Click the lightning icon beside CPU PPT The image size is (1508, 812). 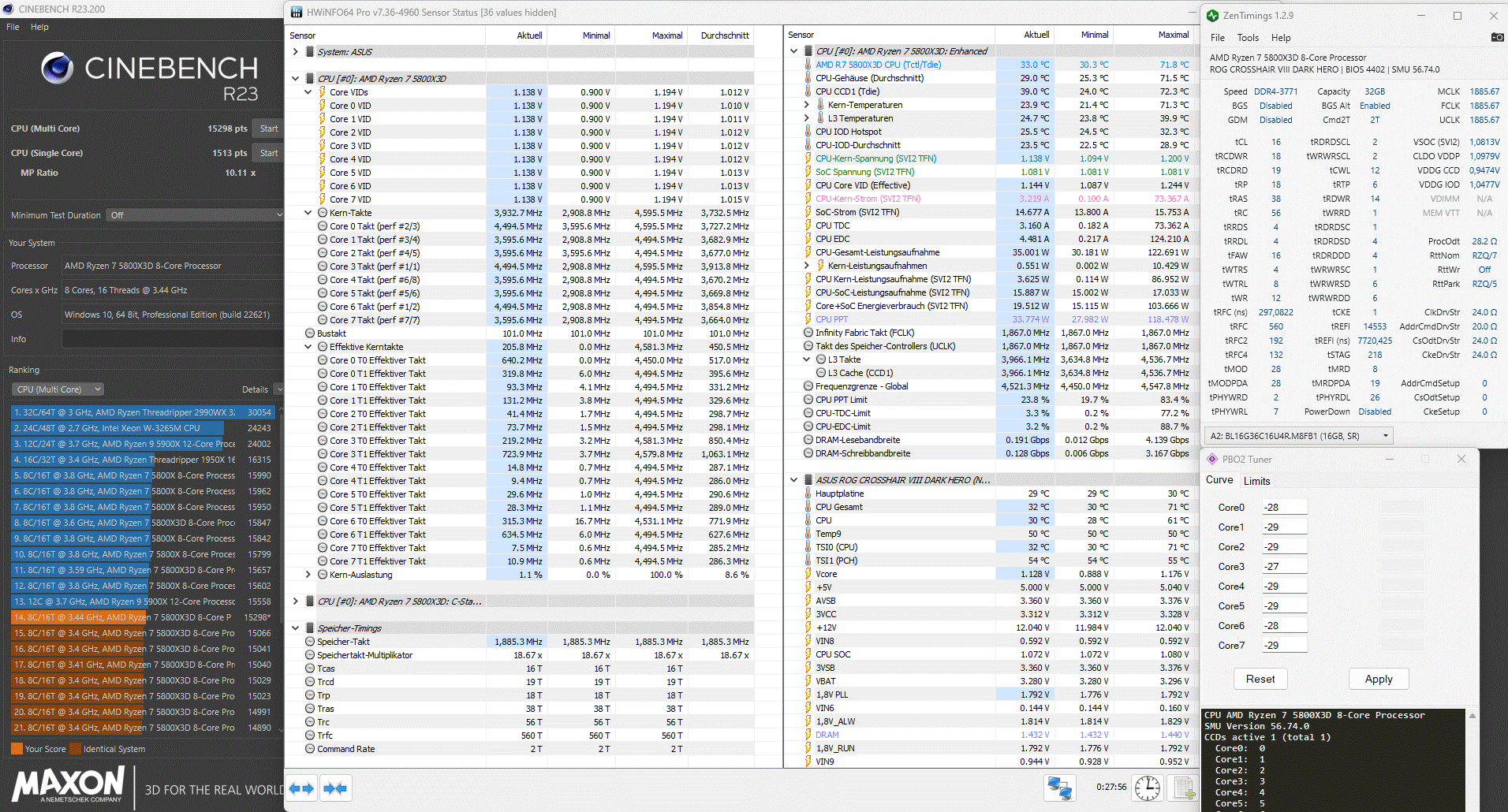tap(808, 319)
